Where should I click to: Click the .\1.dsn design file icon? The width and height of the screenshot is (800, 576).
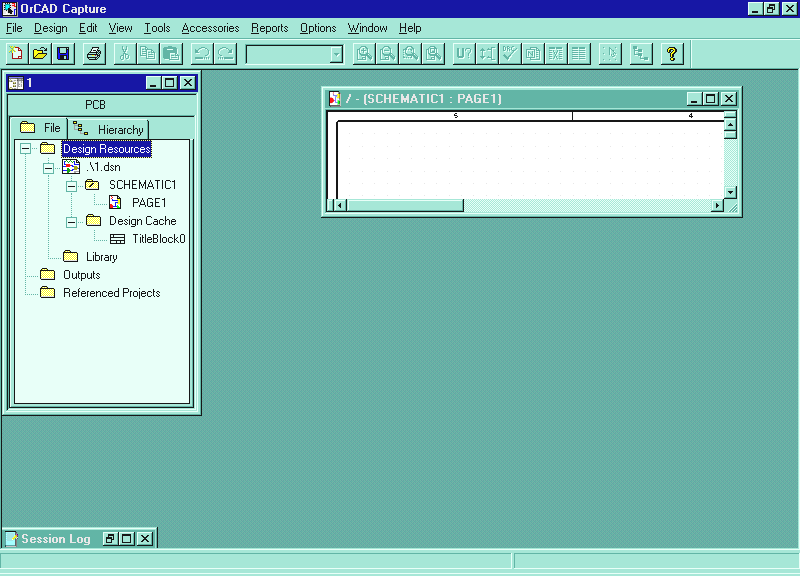tap(71, 167)
